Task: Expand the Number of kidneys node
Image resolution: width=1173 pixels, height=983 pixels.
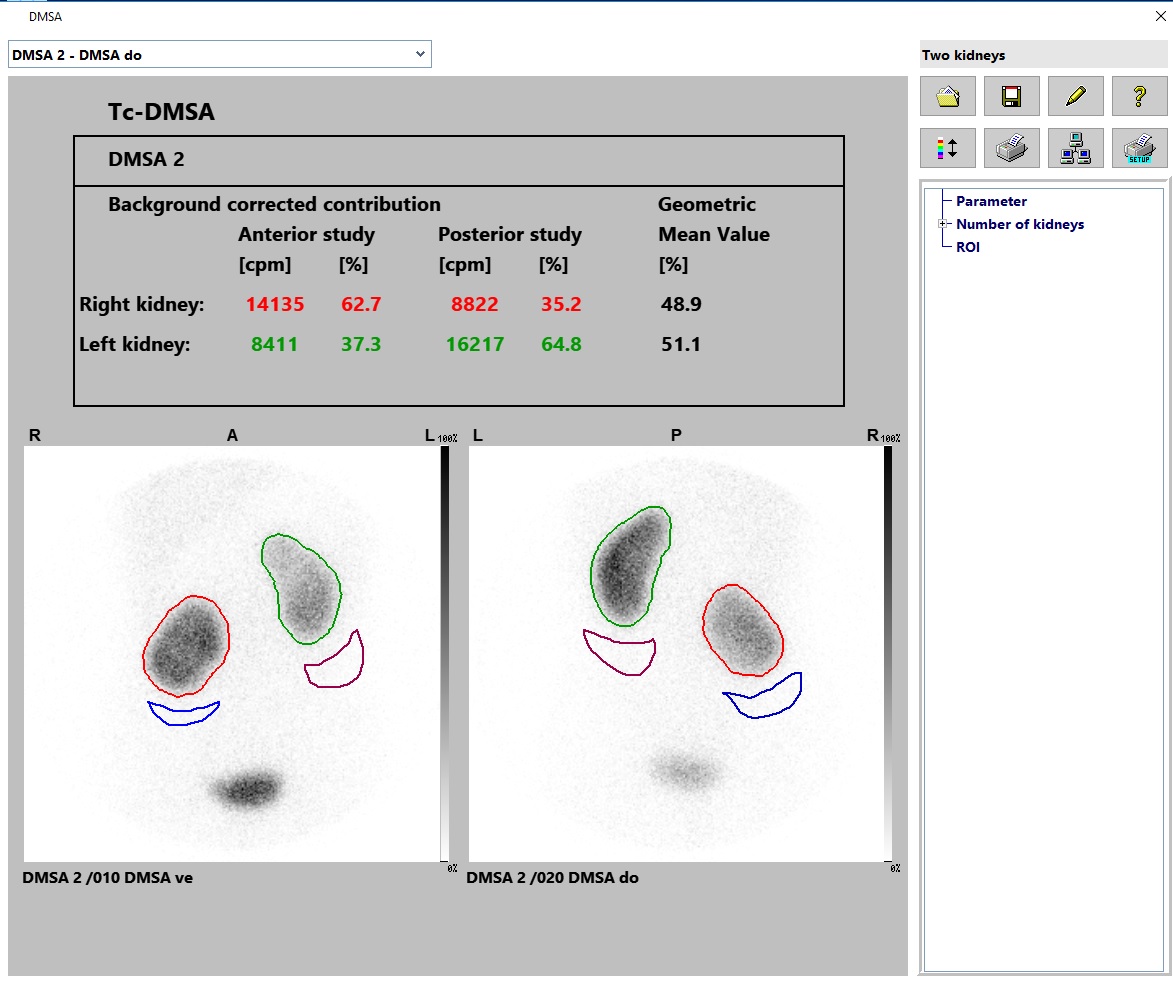Action: [x=942, y=224]
